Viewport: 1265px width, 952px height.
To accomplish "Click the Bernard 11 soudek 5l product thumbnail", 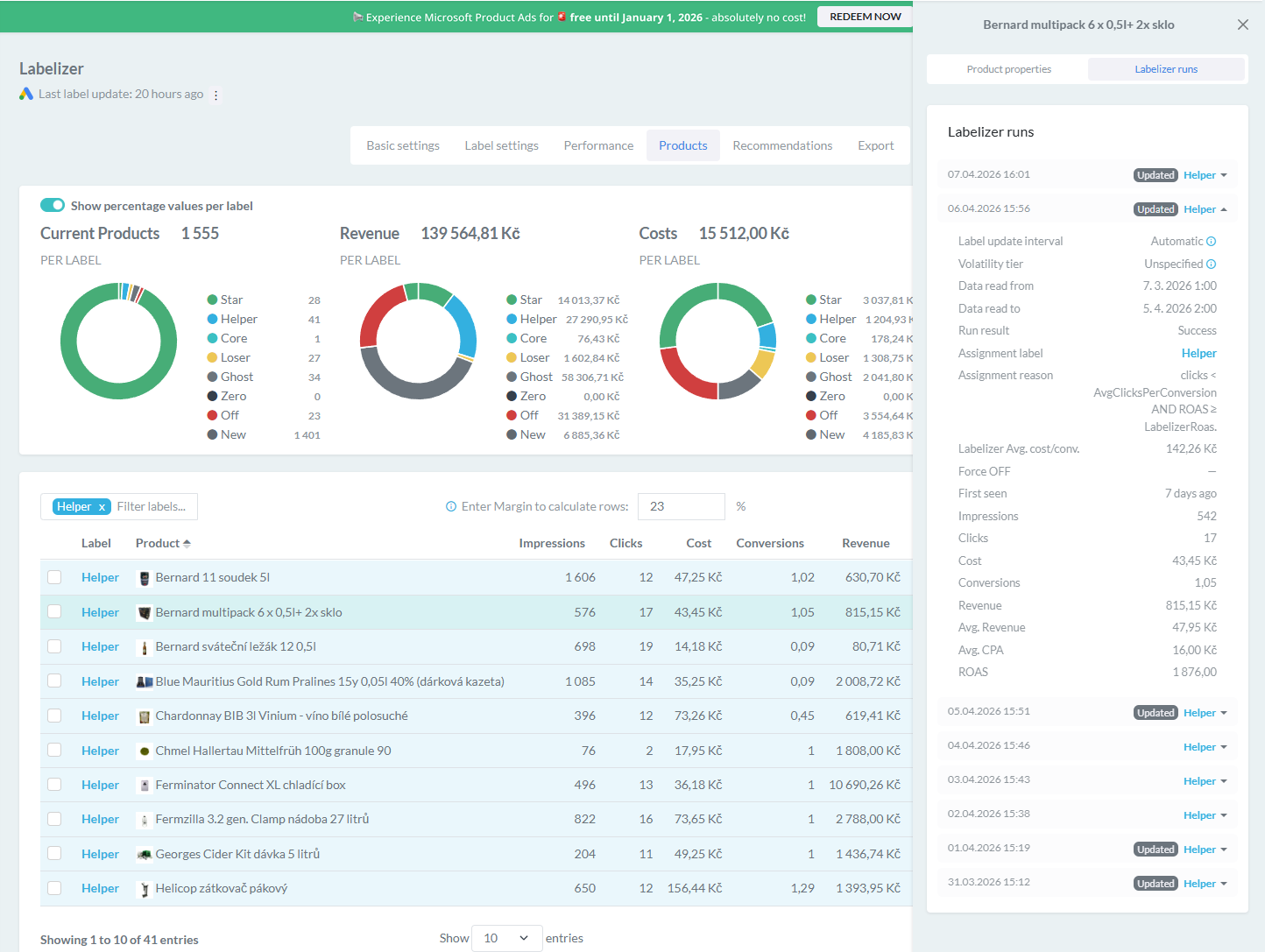I will click(x=145, y=578).
